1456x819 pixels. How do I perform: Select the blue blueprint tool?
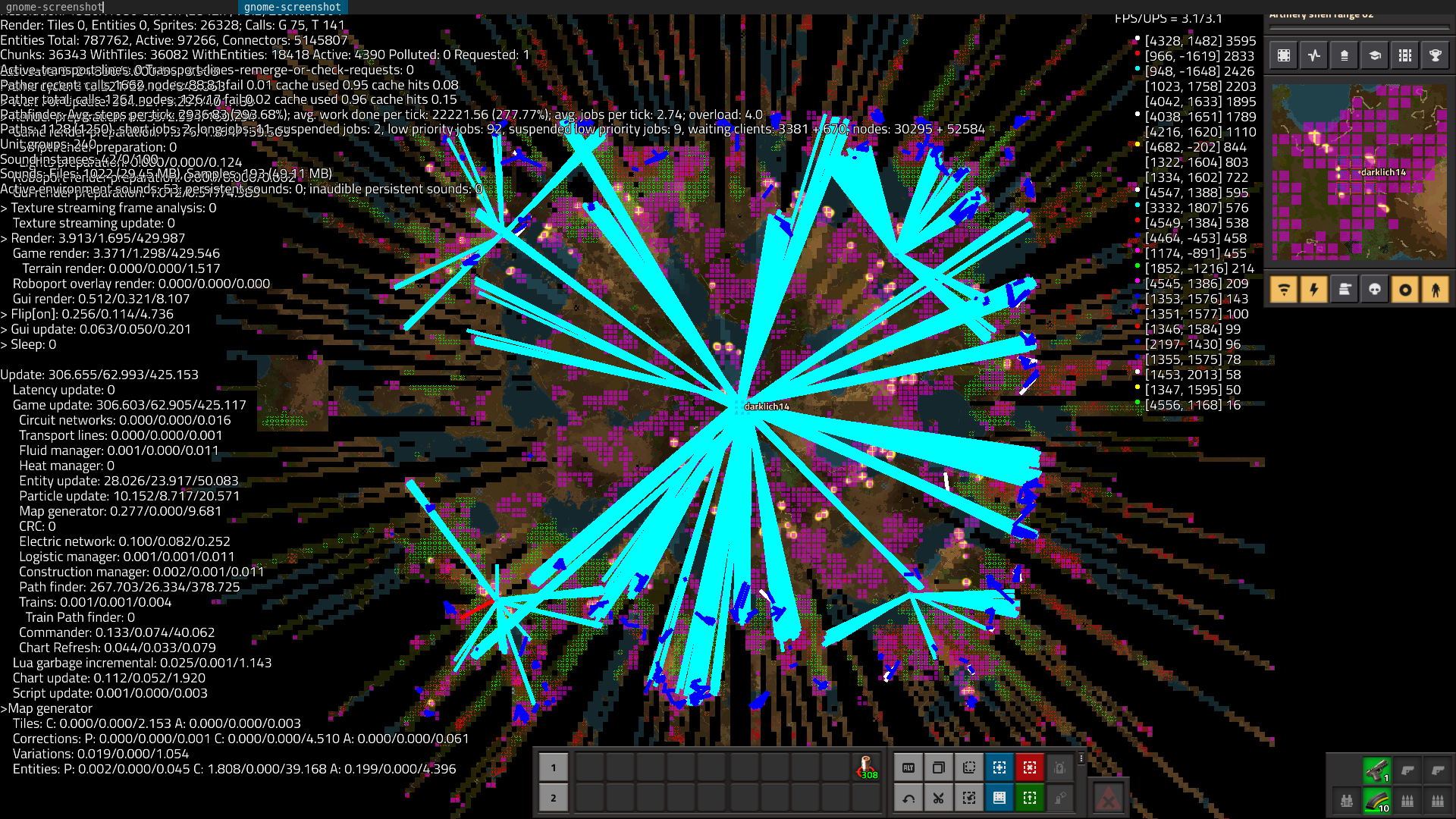[x=999, y=768]
